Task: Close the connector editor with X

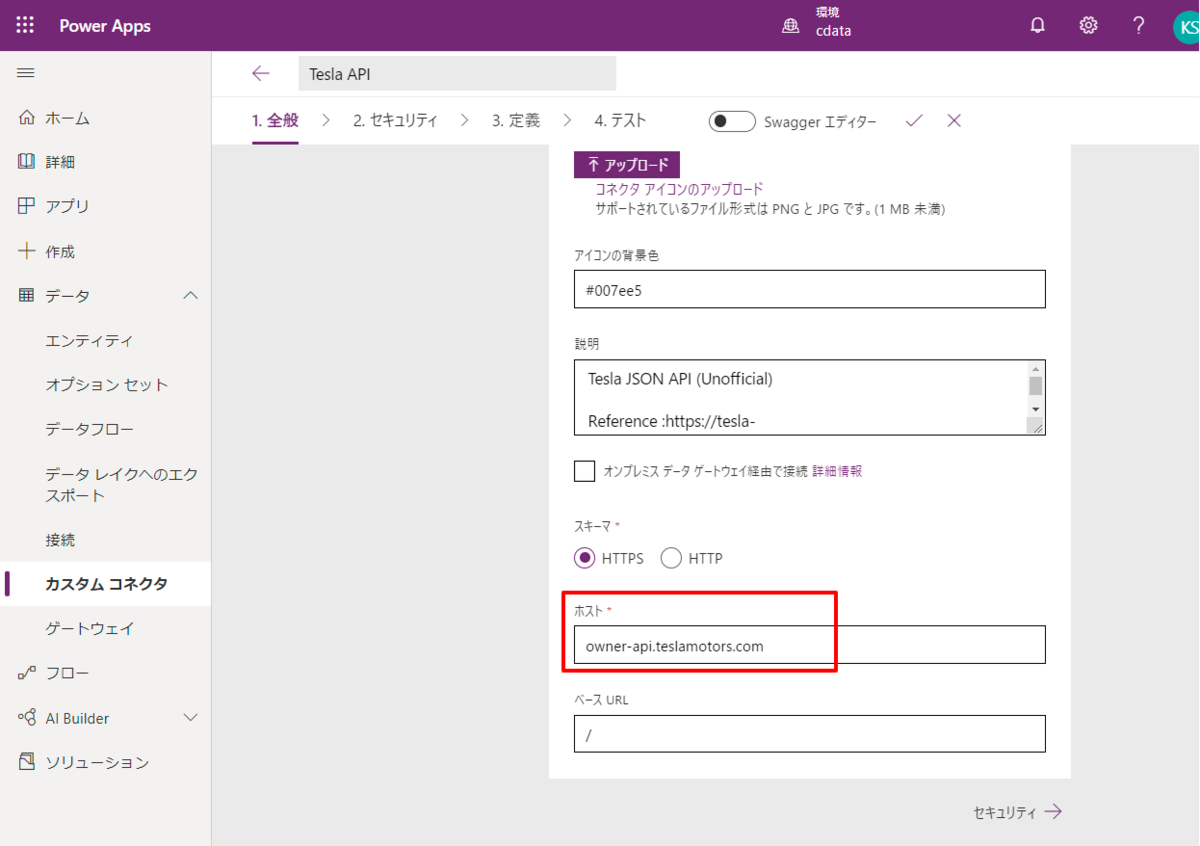Action: [954, 121]
